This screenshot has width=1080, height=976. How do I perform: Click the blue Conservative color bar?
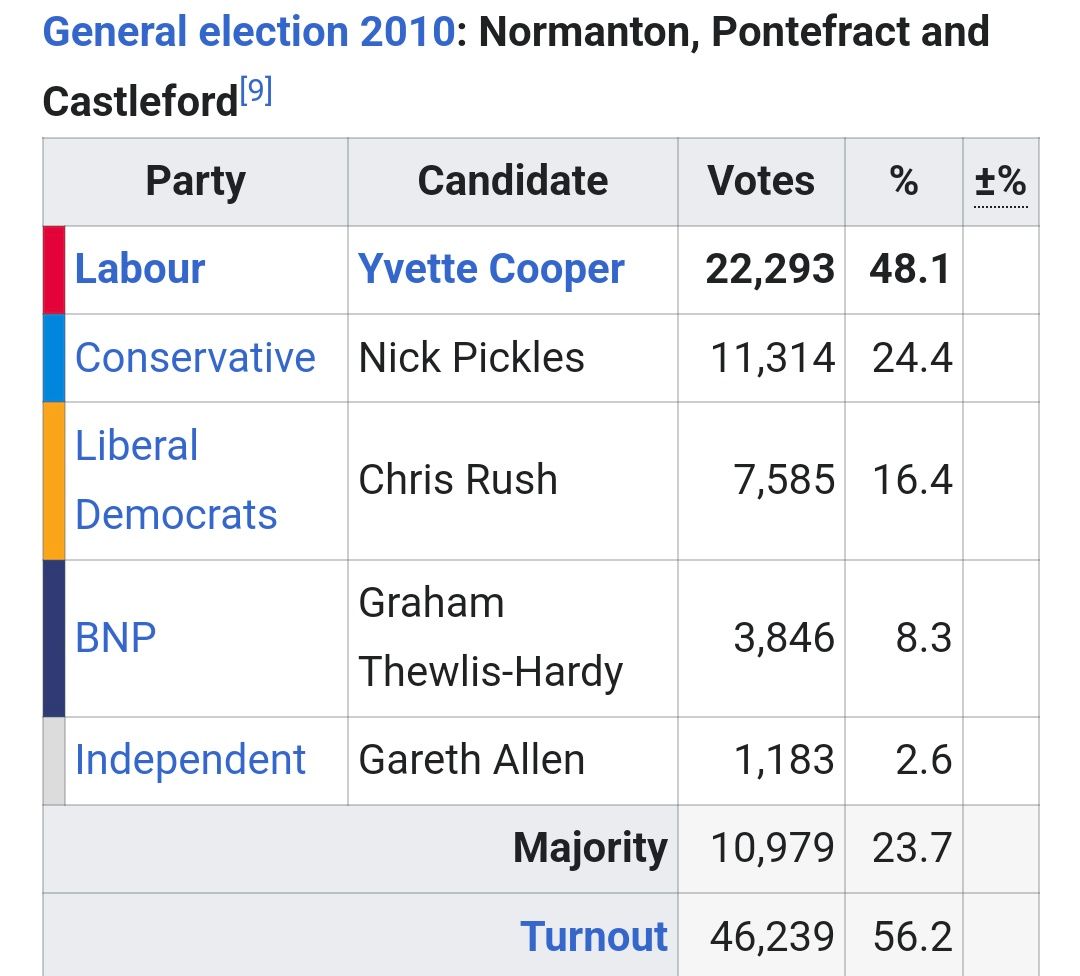click(x=54, y=358)
